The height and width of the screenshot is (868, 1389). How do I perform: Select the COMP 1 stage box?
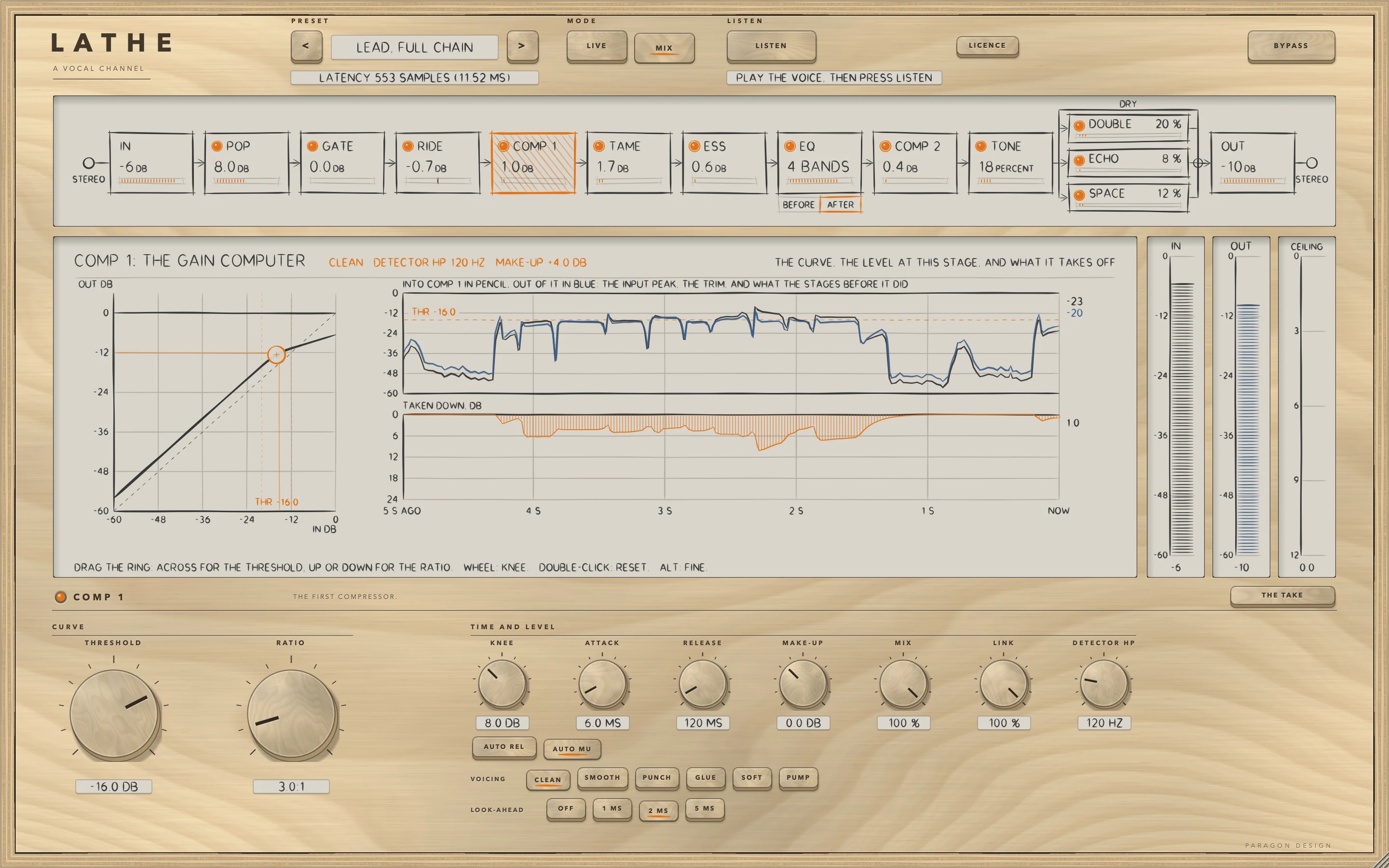533,163
